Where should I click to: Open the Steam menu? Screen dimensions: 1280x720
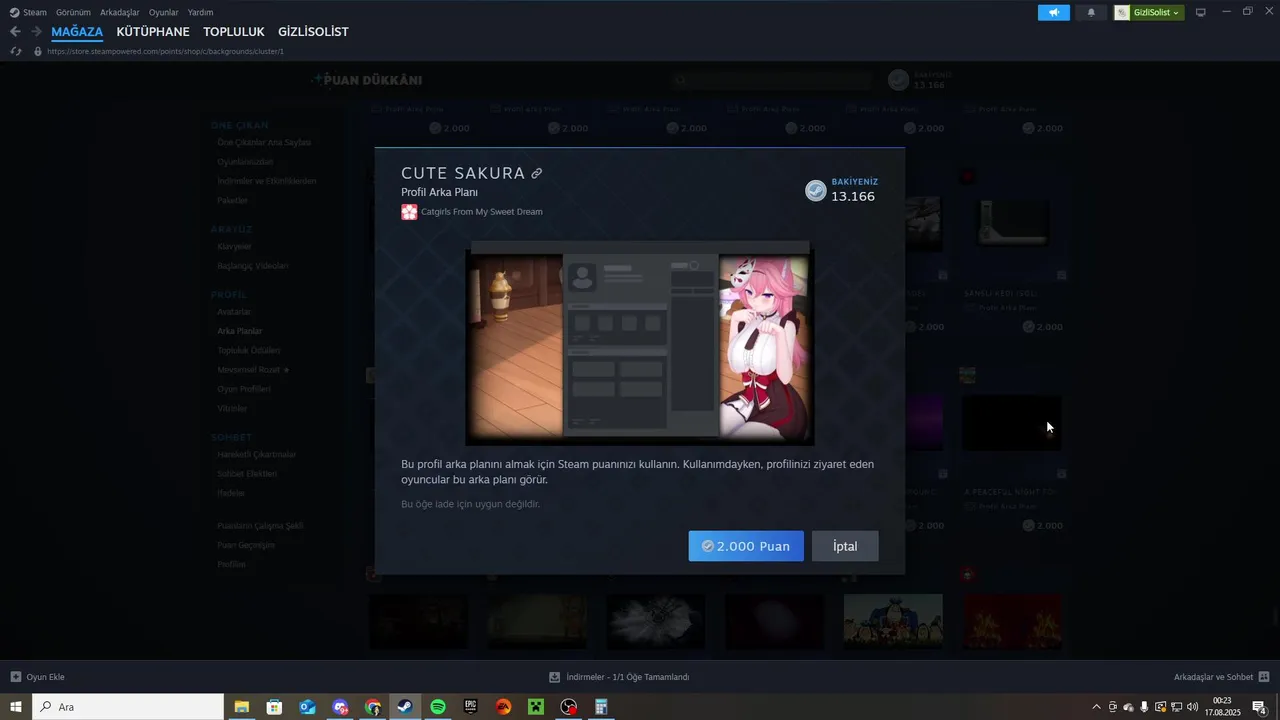(28, 12)
